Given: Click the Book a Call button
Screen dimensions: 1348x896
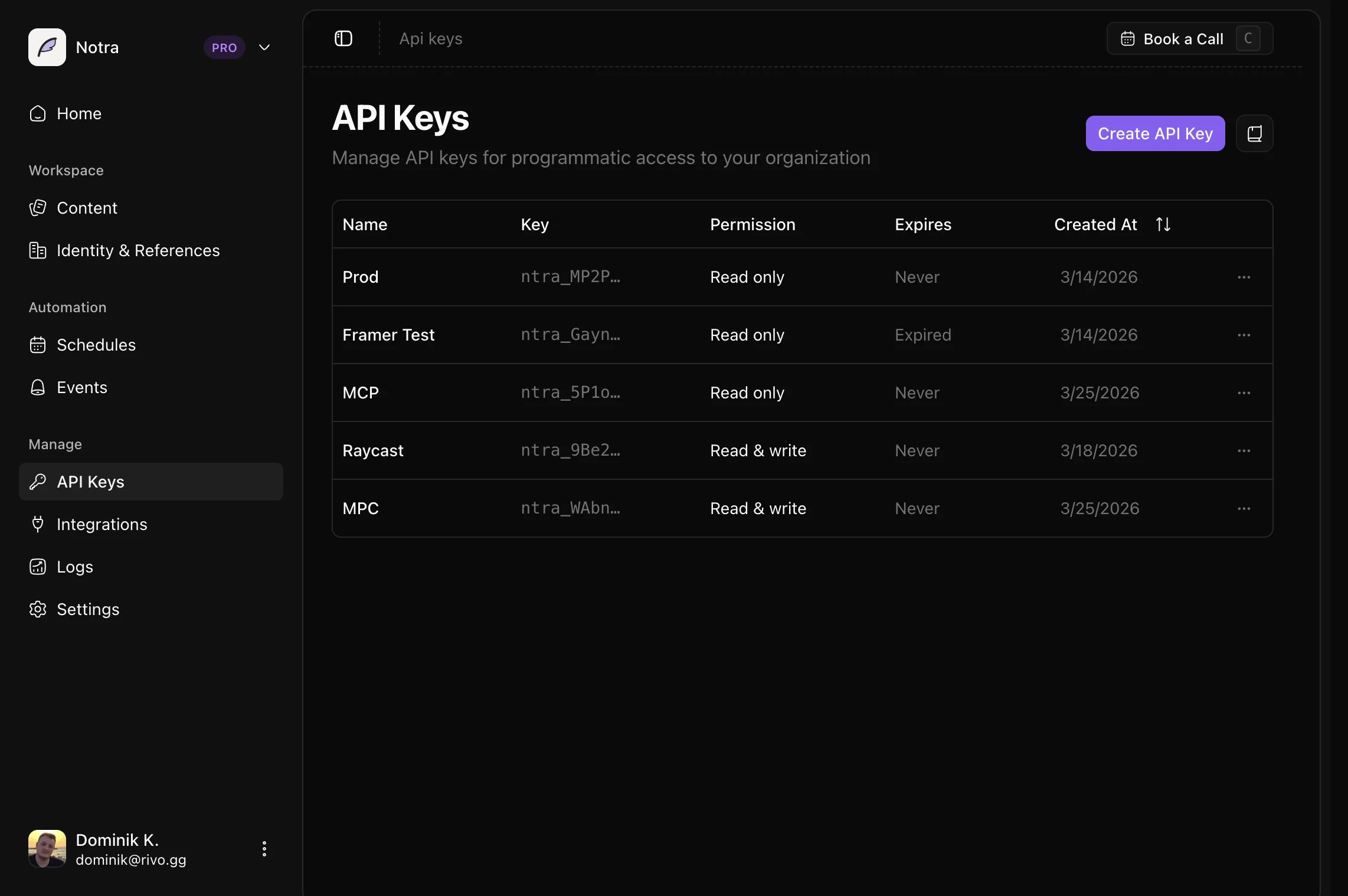Looking at the screenshot, I should pyautogui.click(x=1182, y=38).
